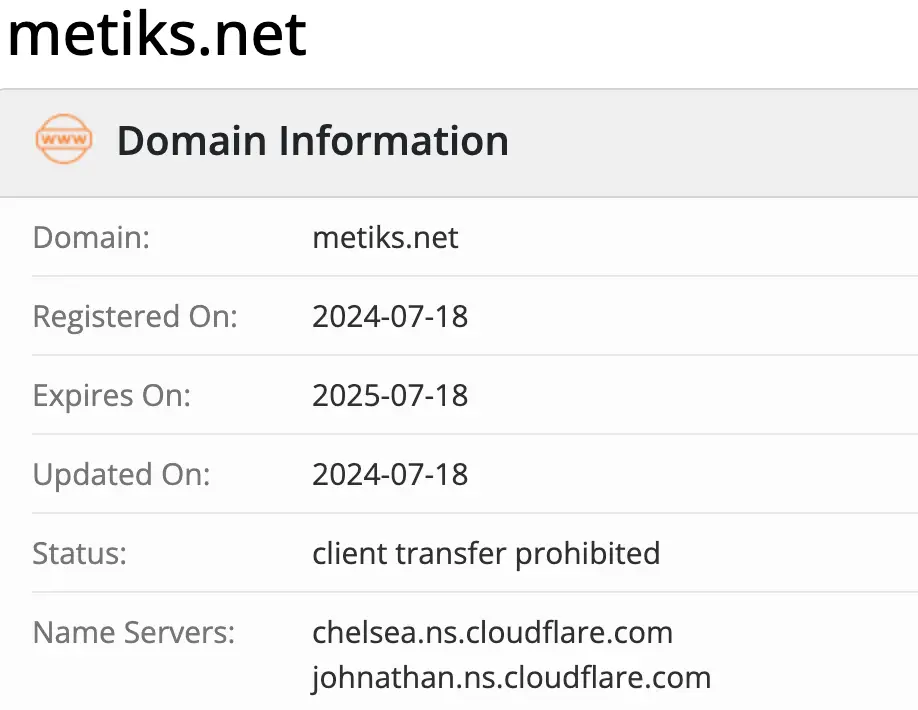
Task: Select the expiry date 2025-07-18
Action: click(390, 396)
